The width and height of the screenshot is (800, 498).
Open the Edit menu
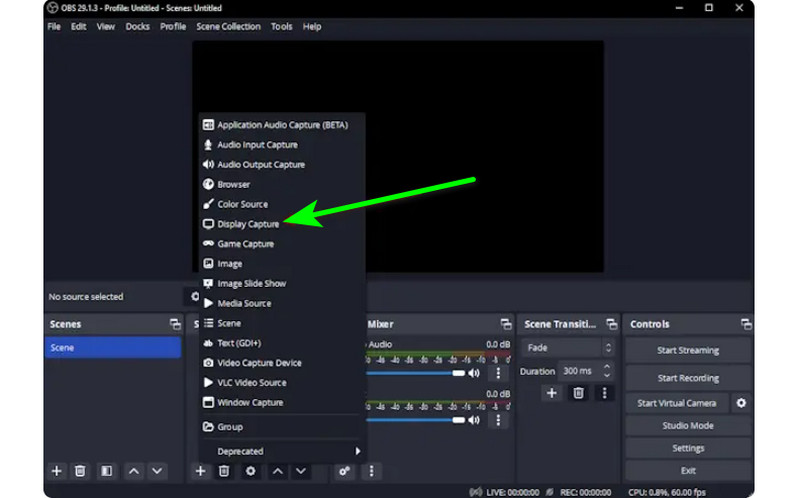coord(78,27)
